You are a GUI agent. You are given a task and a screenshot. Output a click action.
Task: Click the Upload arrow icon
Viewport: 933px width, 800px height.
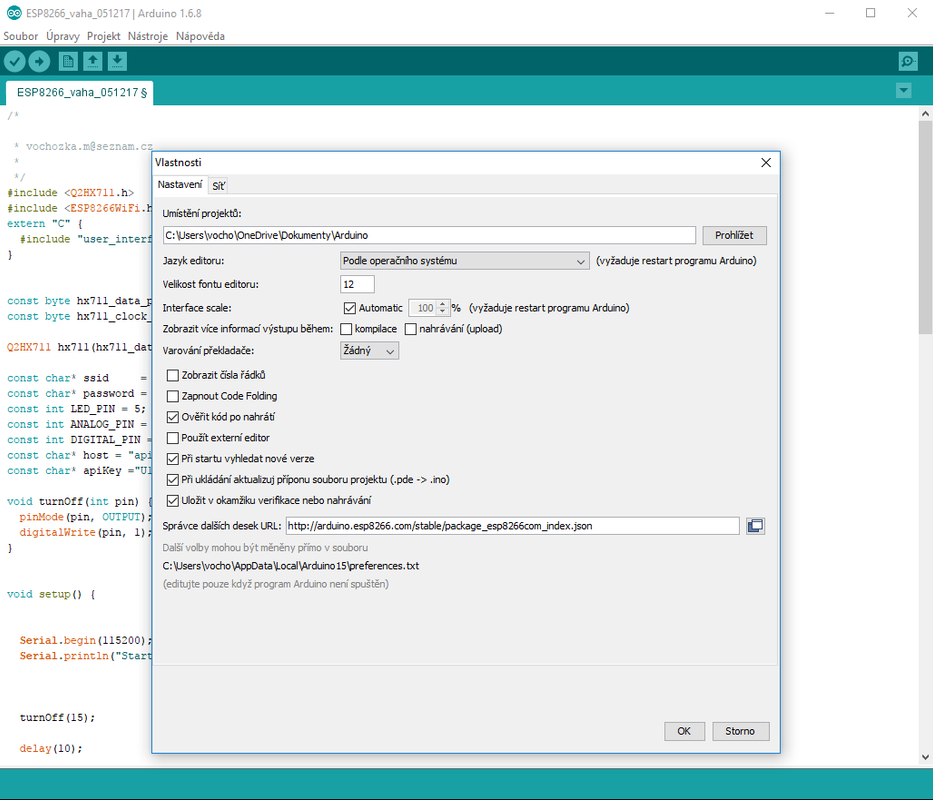pos(39,61)
